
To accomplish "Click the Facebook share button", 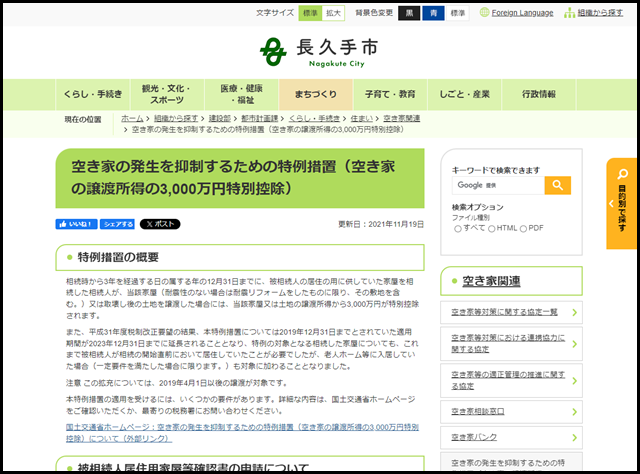I will (x=117, y=224).
